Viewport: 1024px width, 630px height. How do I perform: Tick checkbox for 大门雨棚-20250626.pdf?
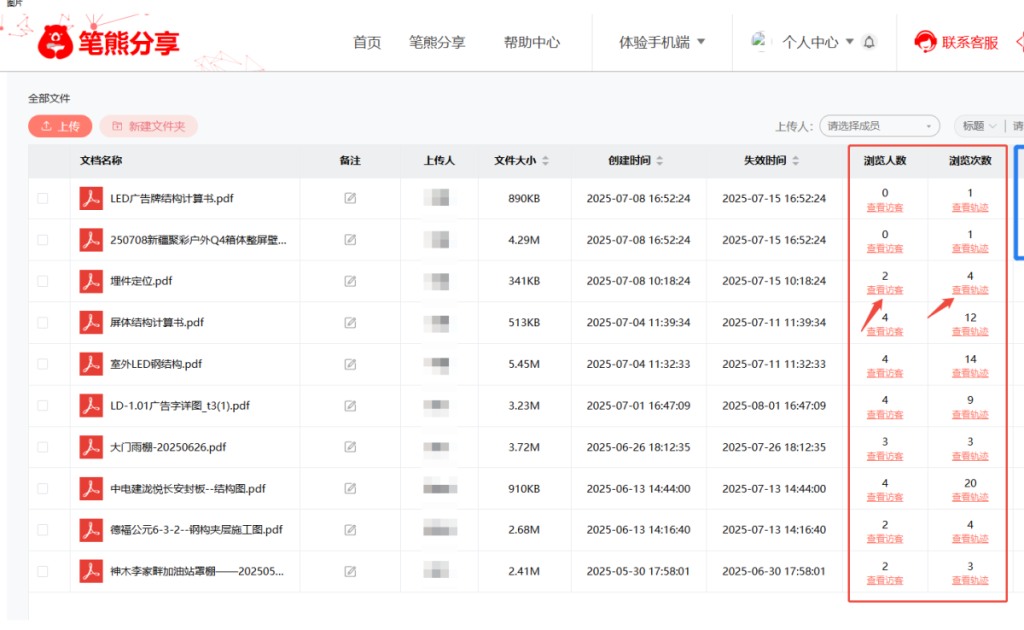coord(42,447)
